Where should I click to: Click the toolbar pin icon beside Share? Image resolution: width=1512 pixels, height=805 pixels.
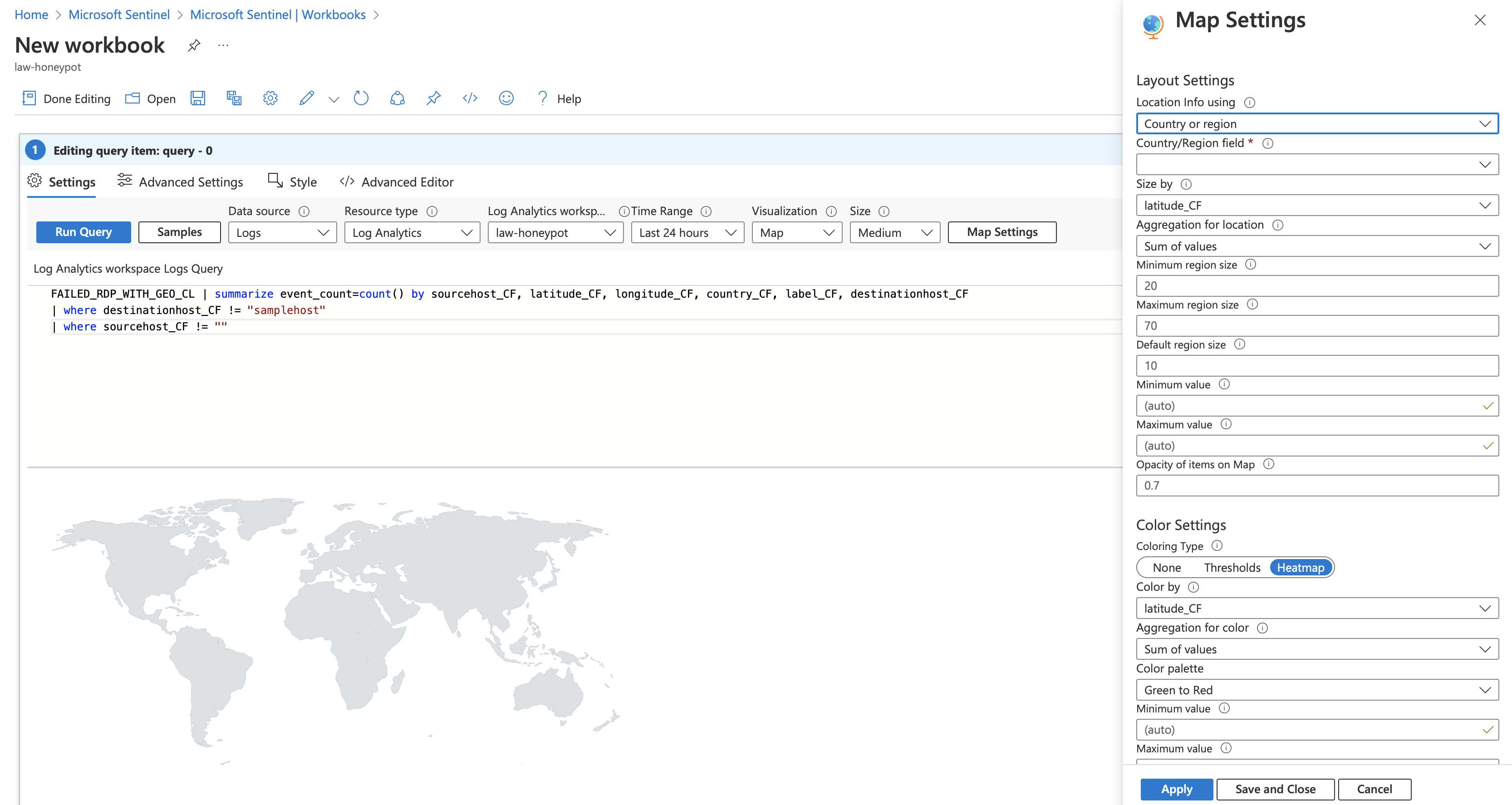[x=433, y=98]
